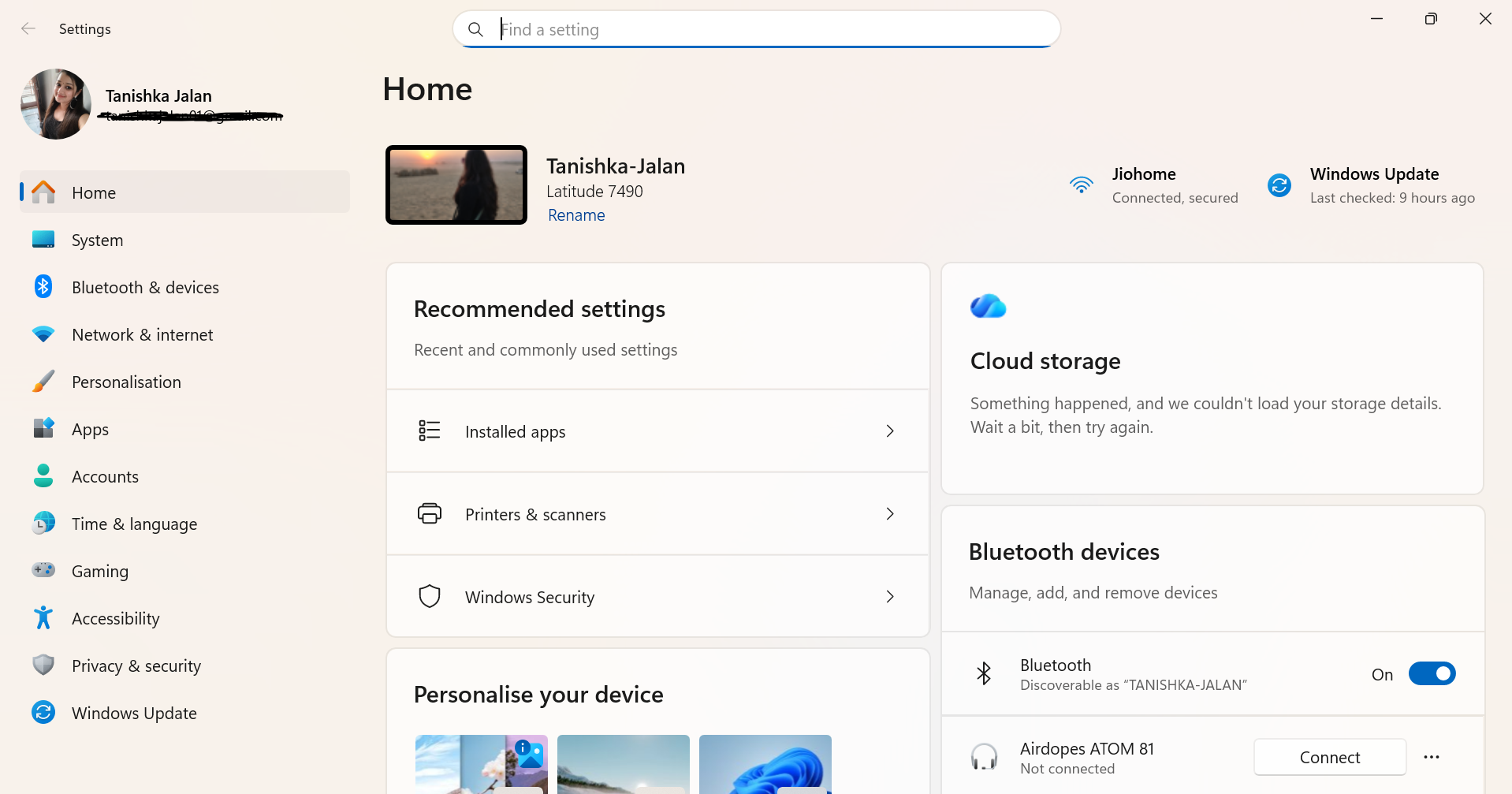The width and height of the screenshot is (1512, 794).
Task: Select the first theme thumbnail with spotlight badge
Action: coord(482,764)
